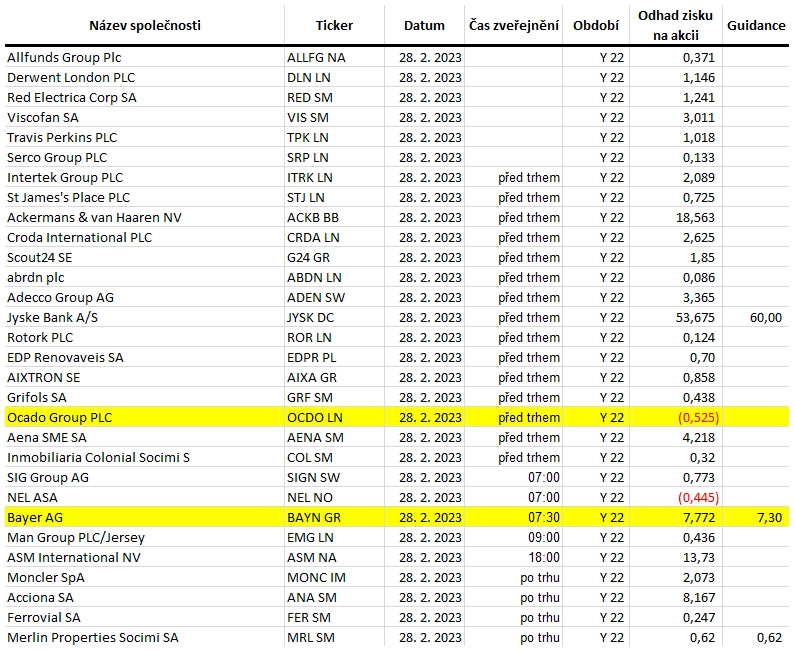This screenshot has width=795, height=651.
Task: Select the '09:00' publication time
Action: tap(544, 538)
